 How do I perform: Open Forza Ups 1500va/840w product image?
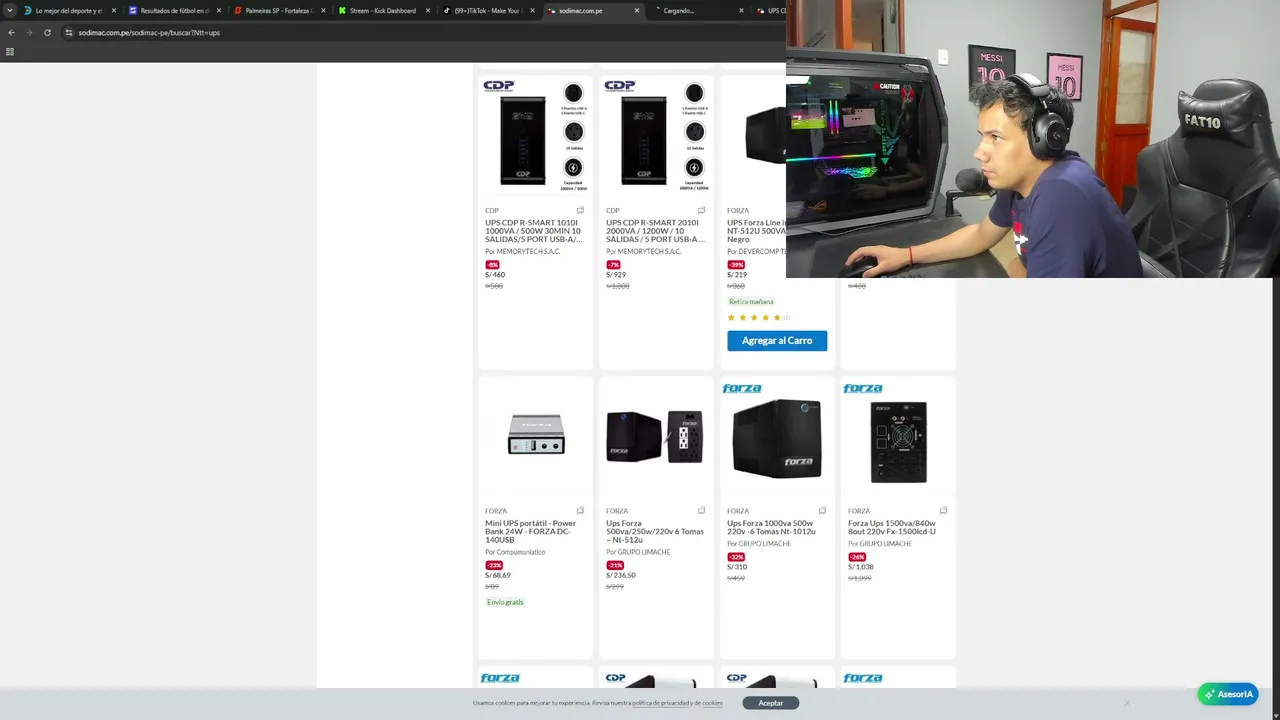(x=898, y=440)
